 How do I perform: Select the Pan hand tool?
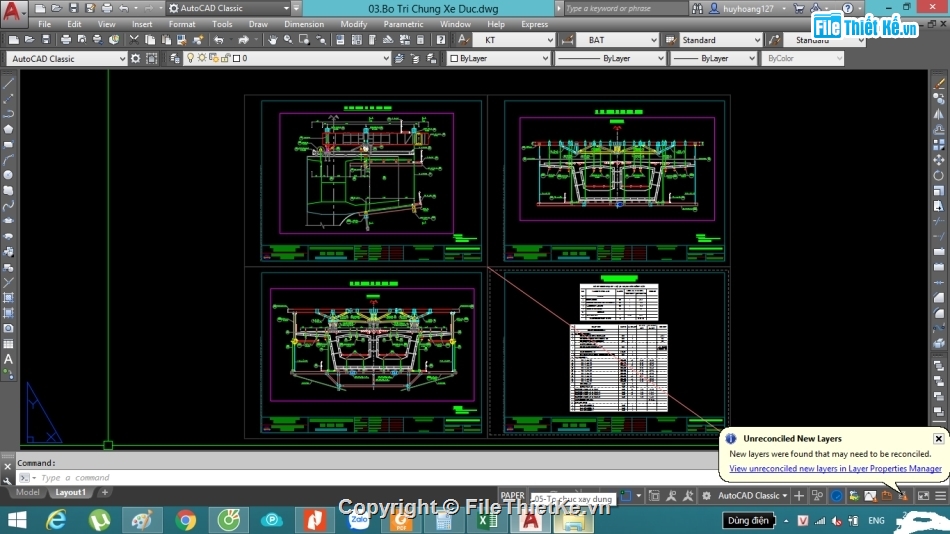(x=273, y=40)
